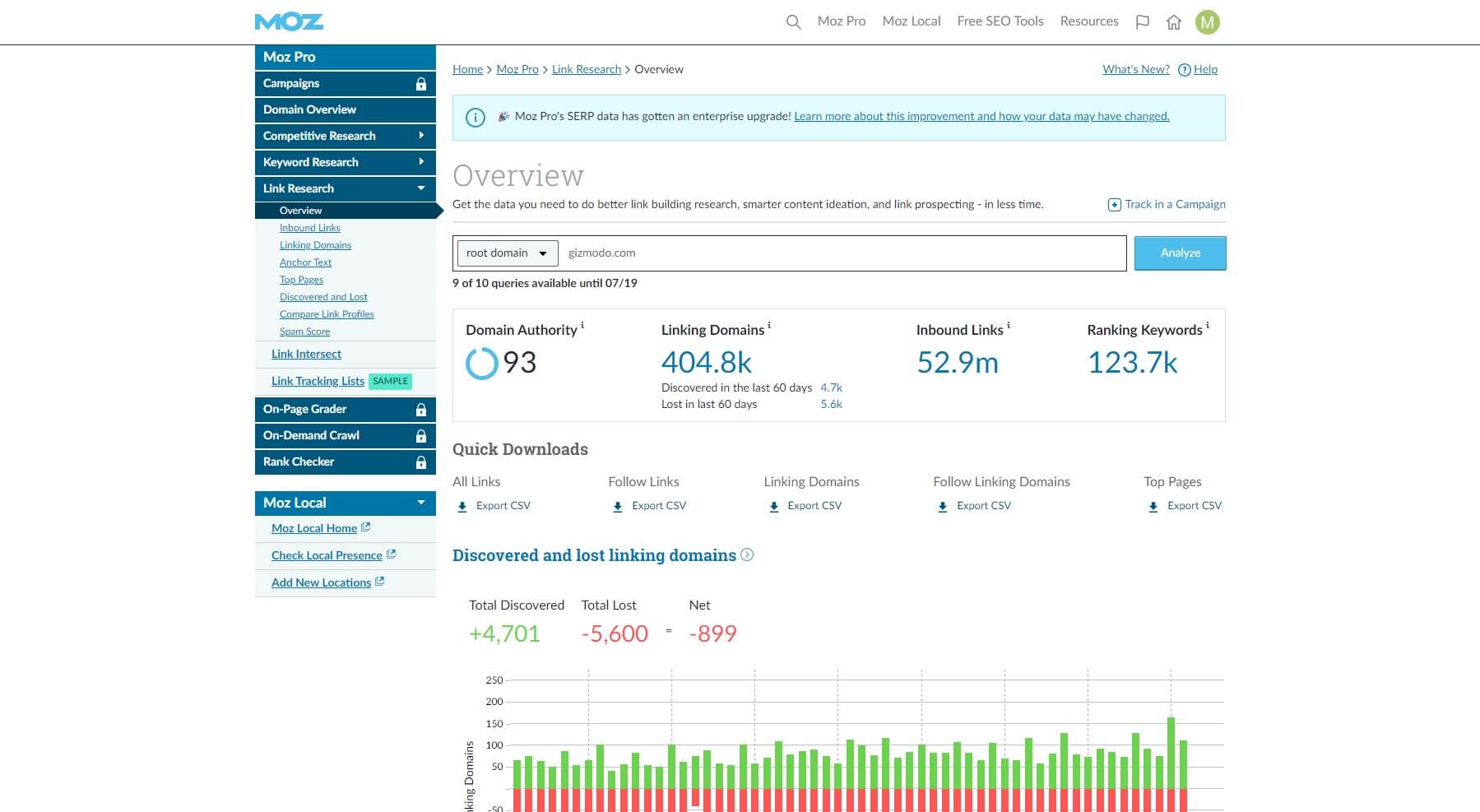Click external link icon beside Check Local Presence
This screenshot has width=1480, height=812.
coord(391,554)
